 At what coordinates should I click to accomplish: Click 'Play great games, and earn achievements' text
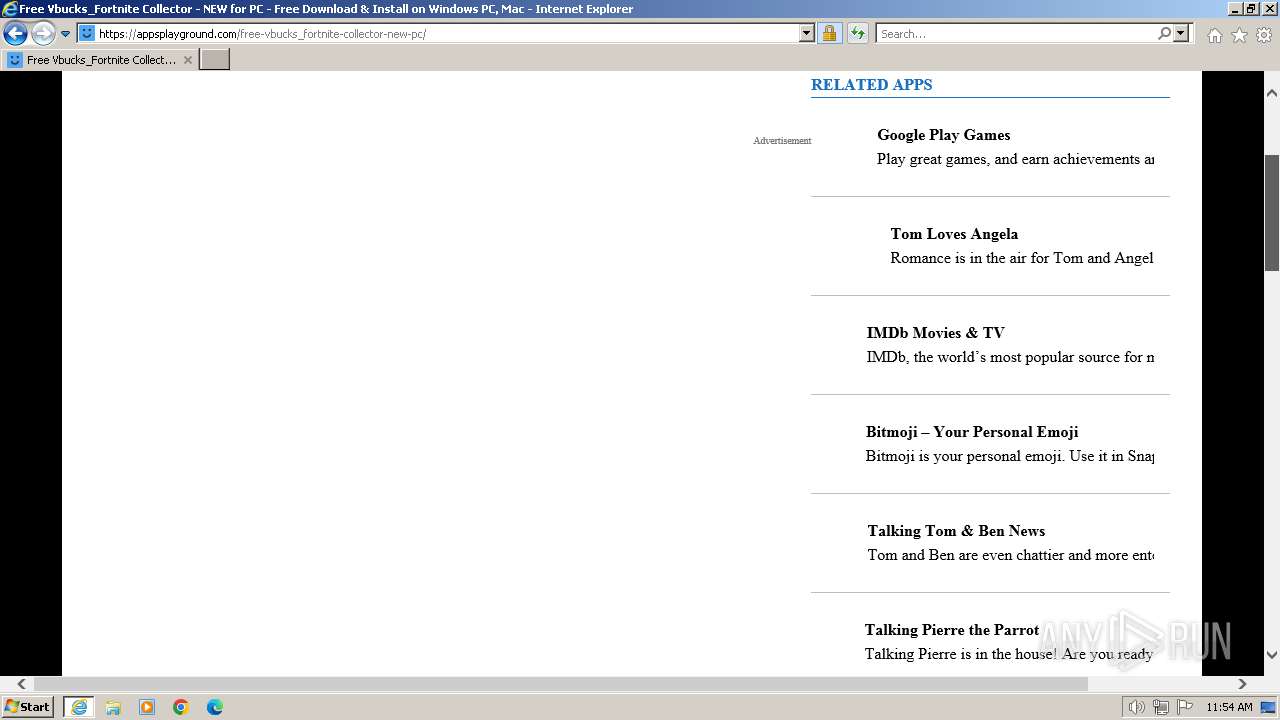tap(1015, 159)
